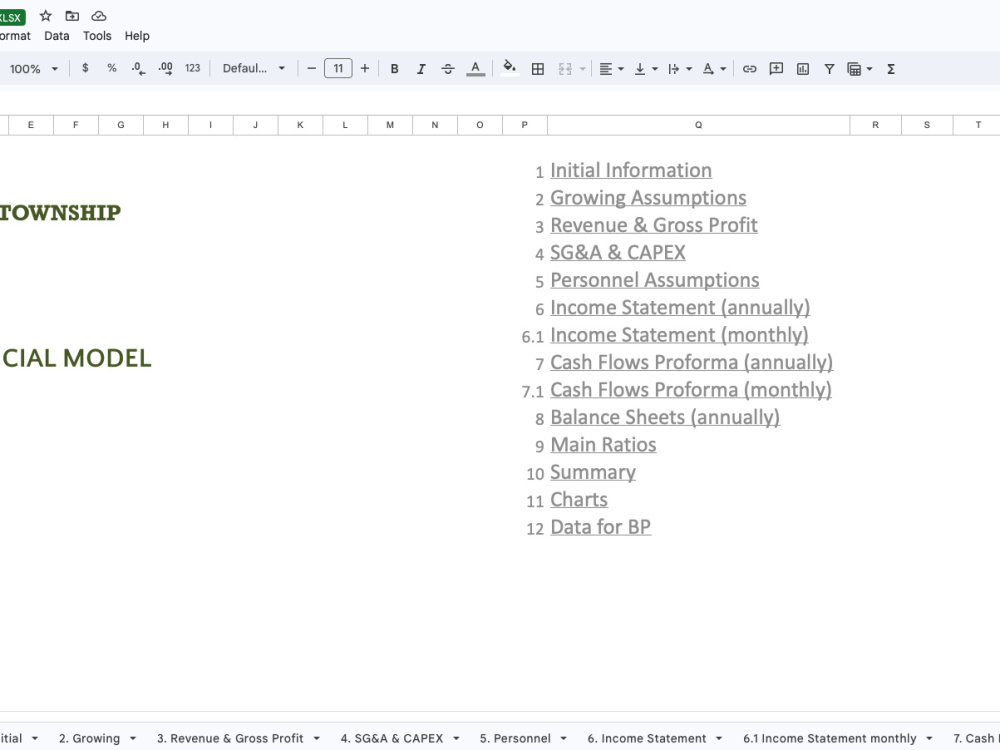This screenshot has width=1000, height=750.
Task: Open the Tools menu
Action: (x=97, y=36)
